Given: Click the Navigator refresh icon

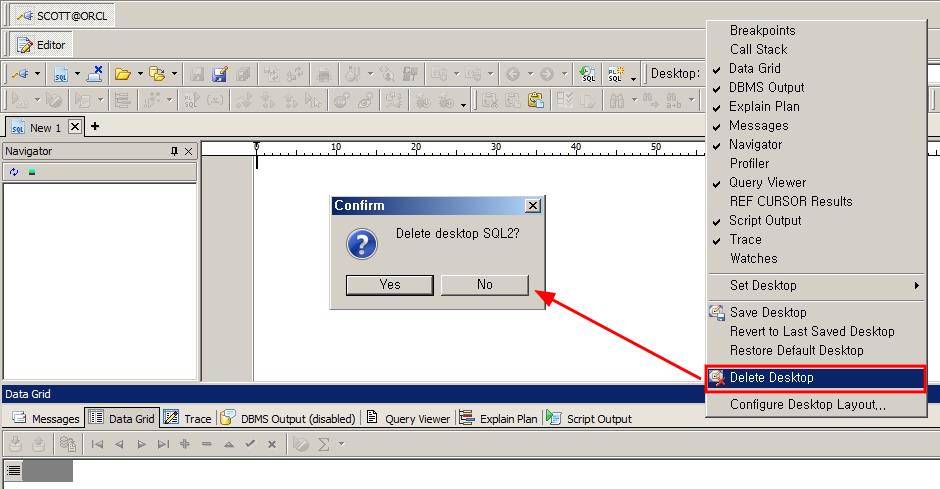Looking at the screenshot, I should [x=14, y=172].
